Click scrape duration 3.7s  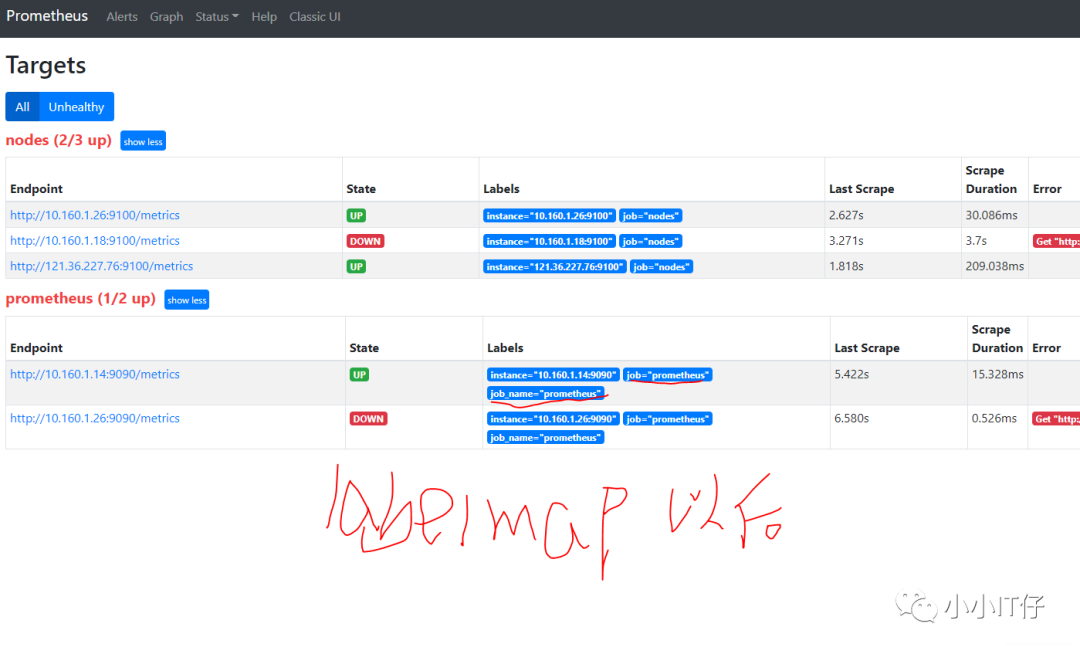click(976, 240)
